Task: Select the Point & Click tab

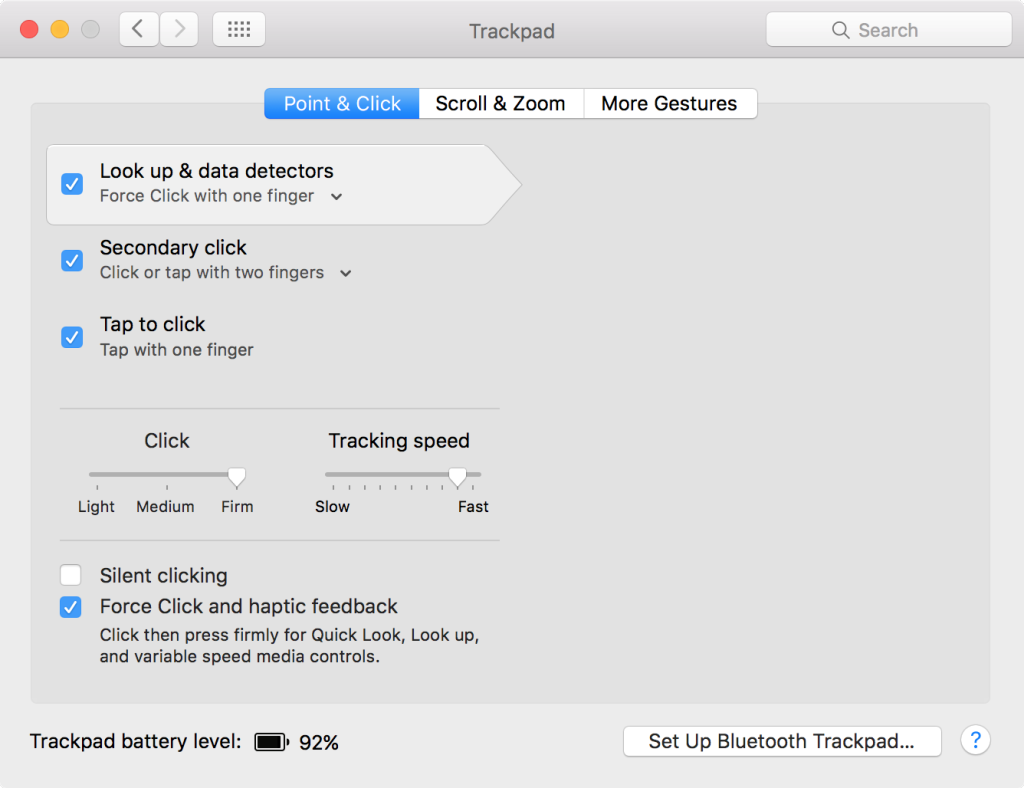Action: pyautogui.click(x=342, y=104)
